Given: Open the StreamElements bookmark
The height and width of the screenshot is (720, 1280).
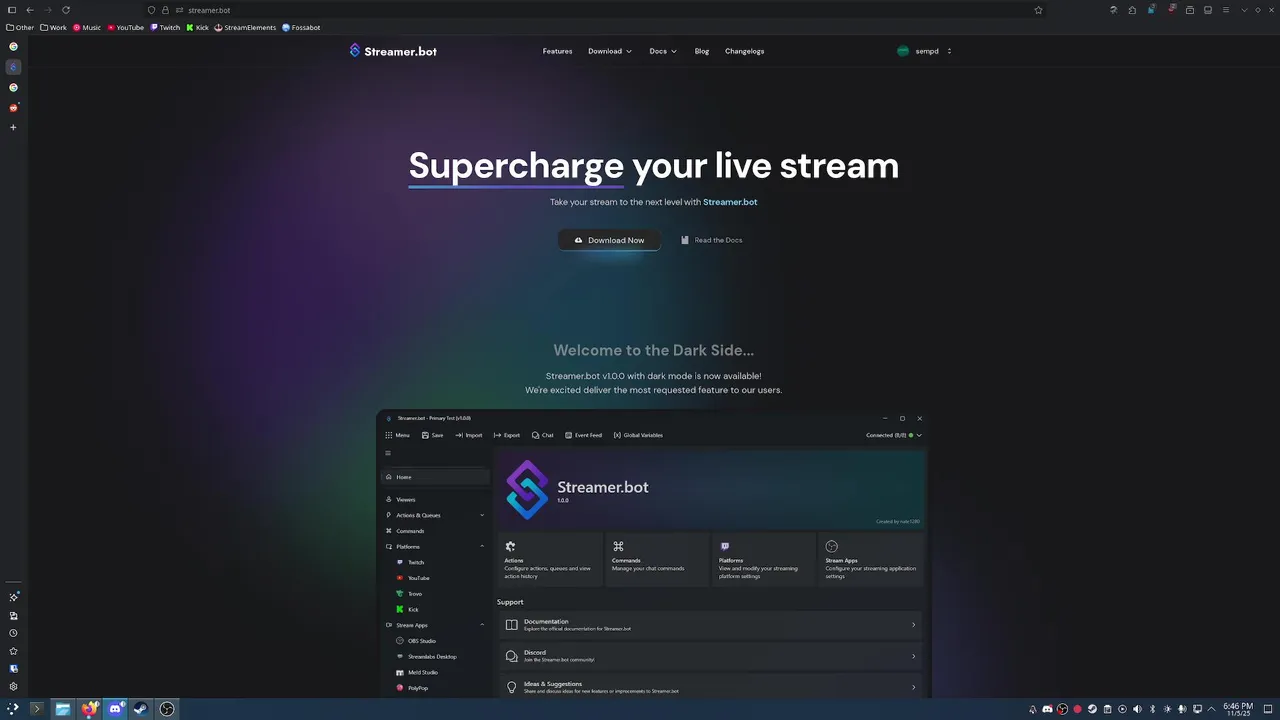Looking at the screenshot, I should coord(245,28).
